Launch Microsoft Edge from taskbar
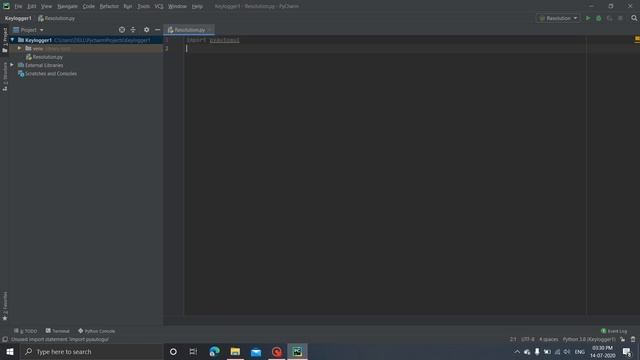Image resolution: width=640 pixels, height=360 pixels. pyautogui.click(x=214, y=351)
